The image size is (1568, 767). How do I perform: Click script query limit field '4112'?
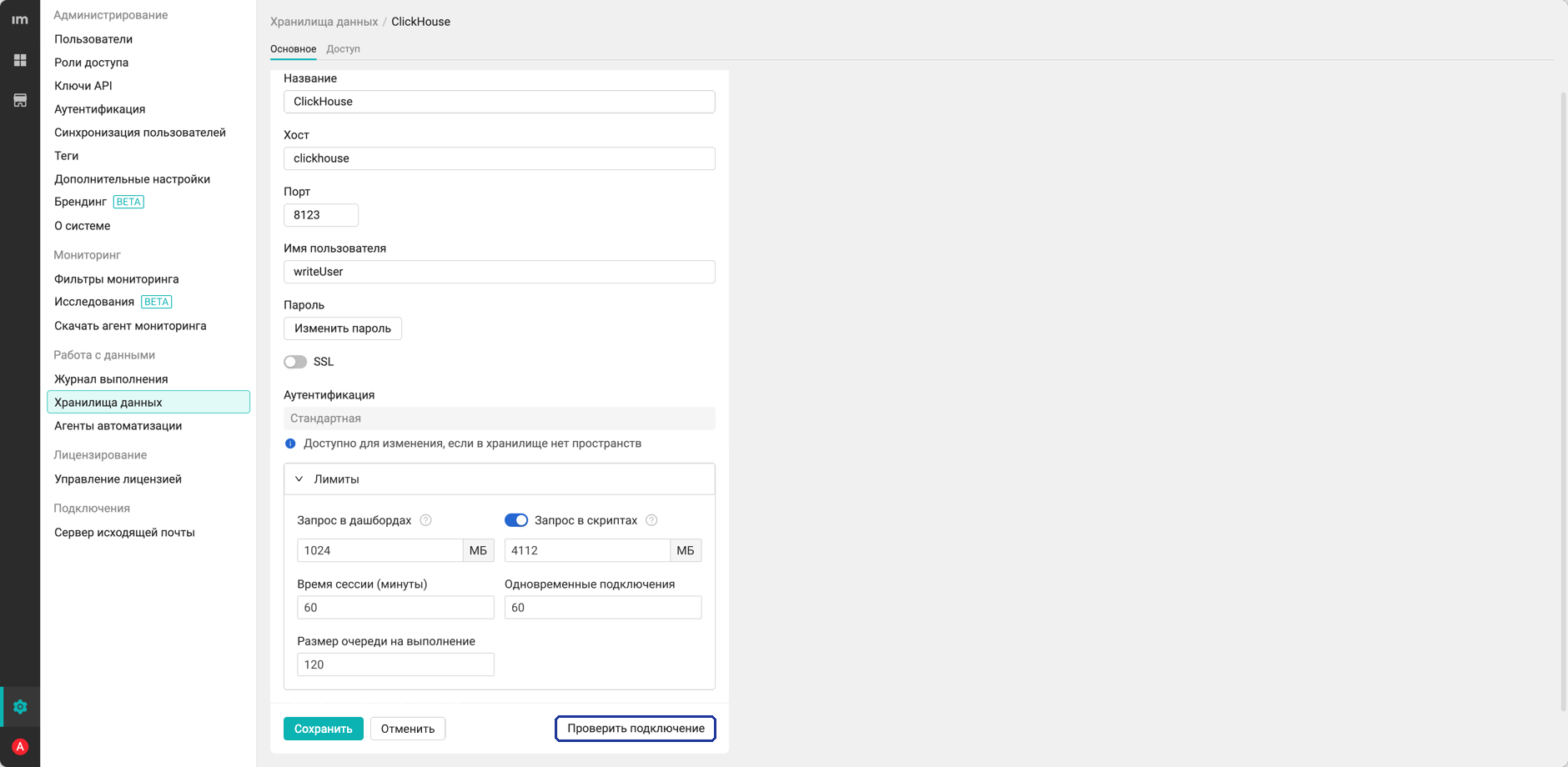click(x=587, y=550)
